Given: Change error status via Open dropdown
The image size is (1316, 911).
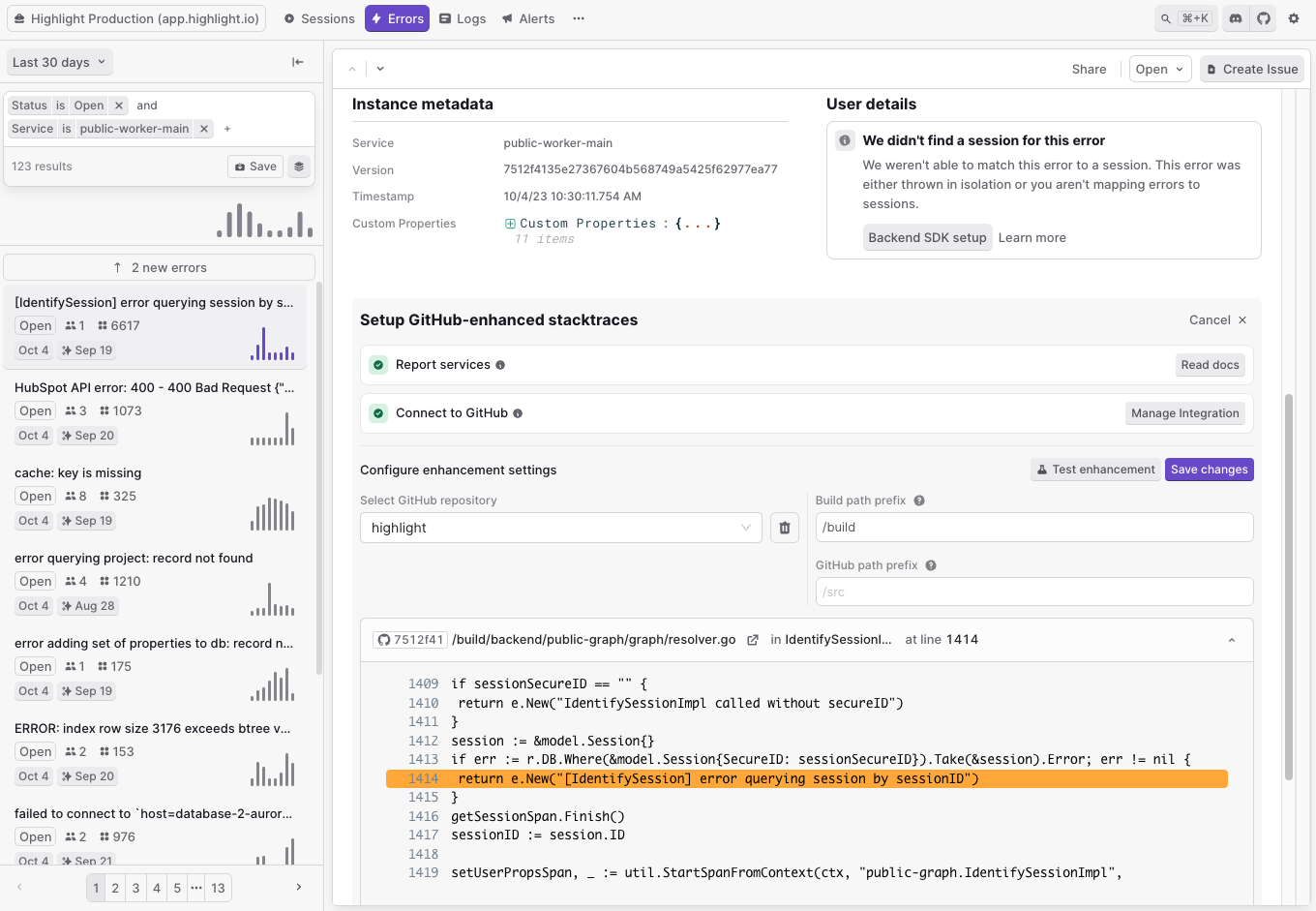Looking at the screenshot, I should pos(1159,69).
